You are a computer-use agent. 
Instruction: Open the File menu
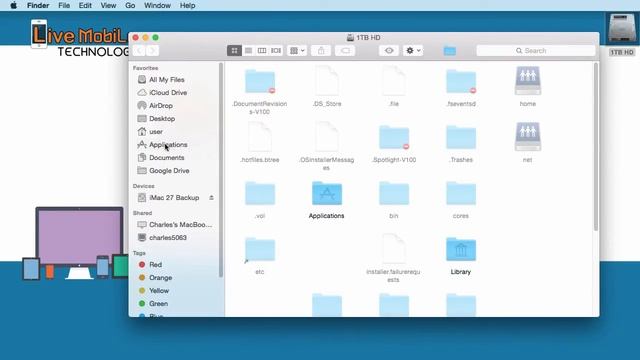64,6
